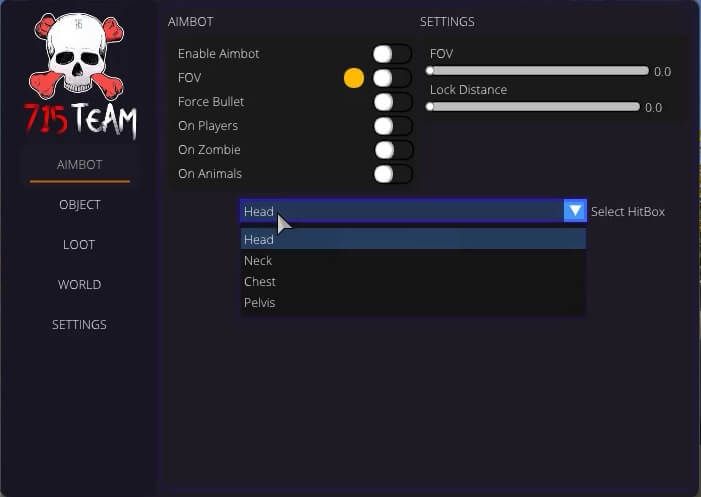
Task: Click the FOV slider track
Action: pyautogui.click(x=537, y=71)
